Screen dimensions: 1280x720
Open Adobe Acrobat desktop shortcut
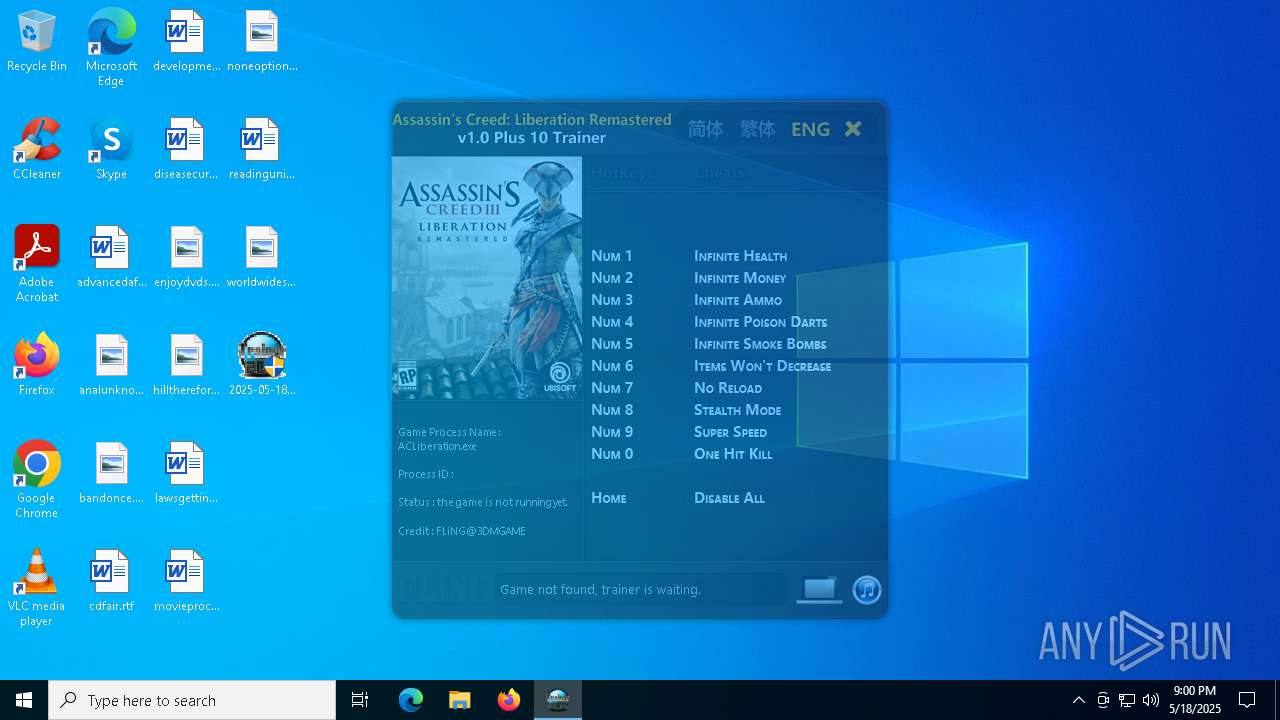[x=37, y=264]
